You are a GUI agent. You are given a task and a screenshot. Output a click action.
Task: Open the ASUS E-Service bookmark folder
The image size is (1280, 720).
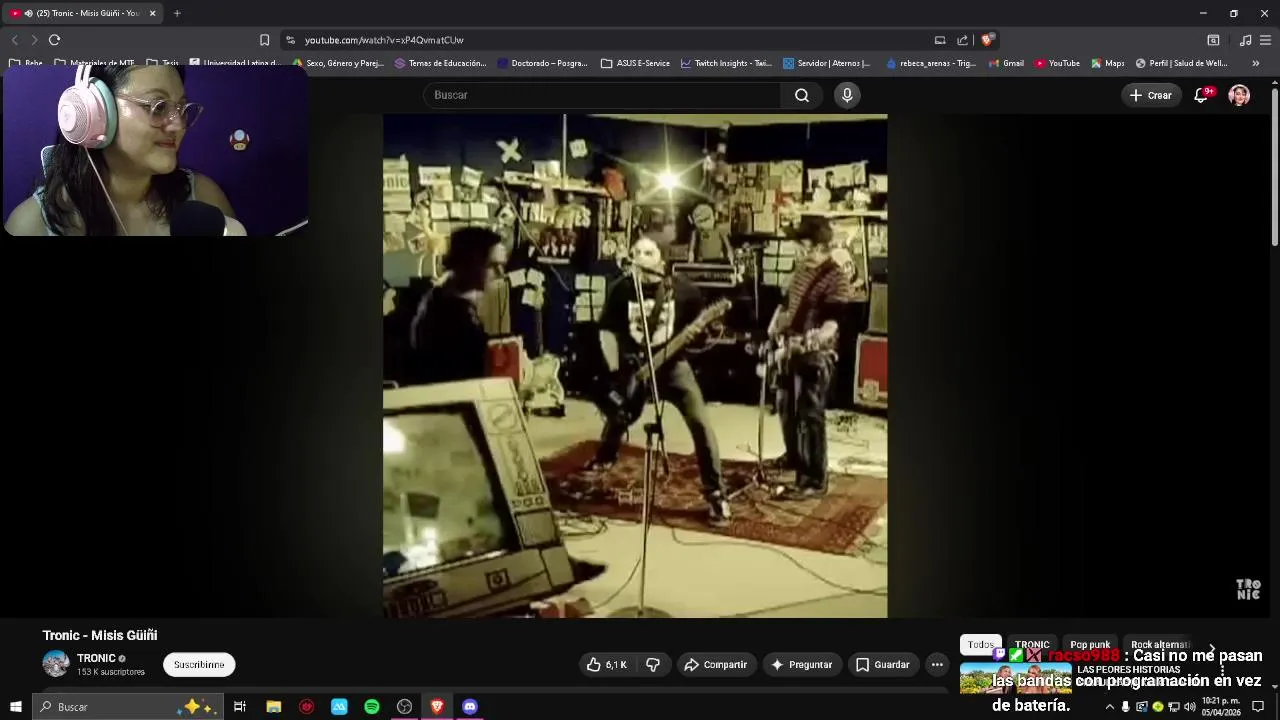[635, 63]
